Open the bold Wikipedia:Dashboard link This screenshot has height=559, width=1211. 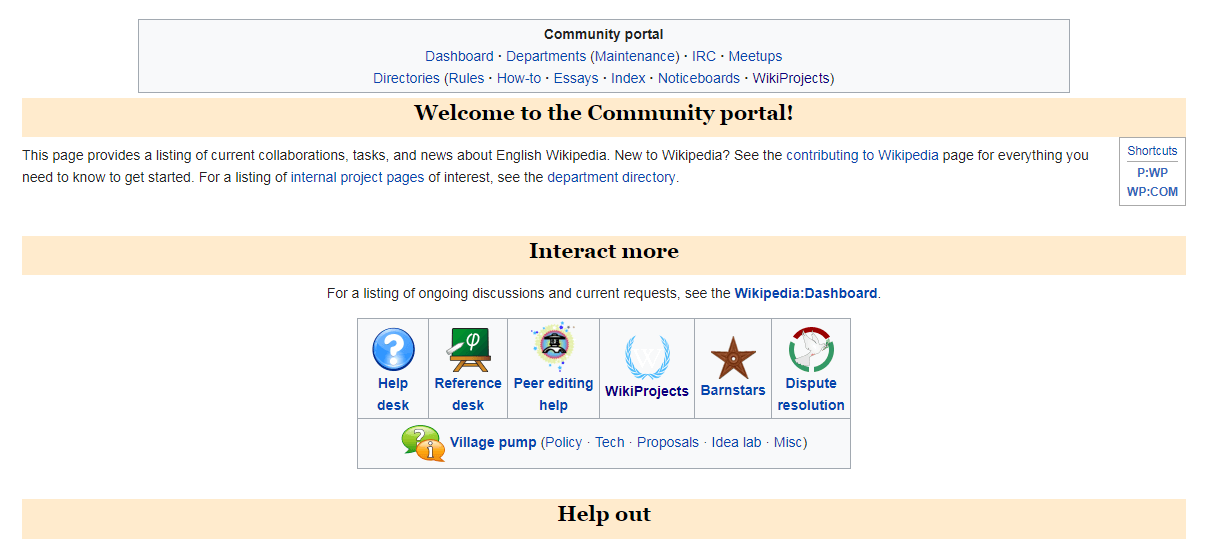[806, 293]
